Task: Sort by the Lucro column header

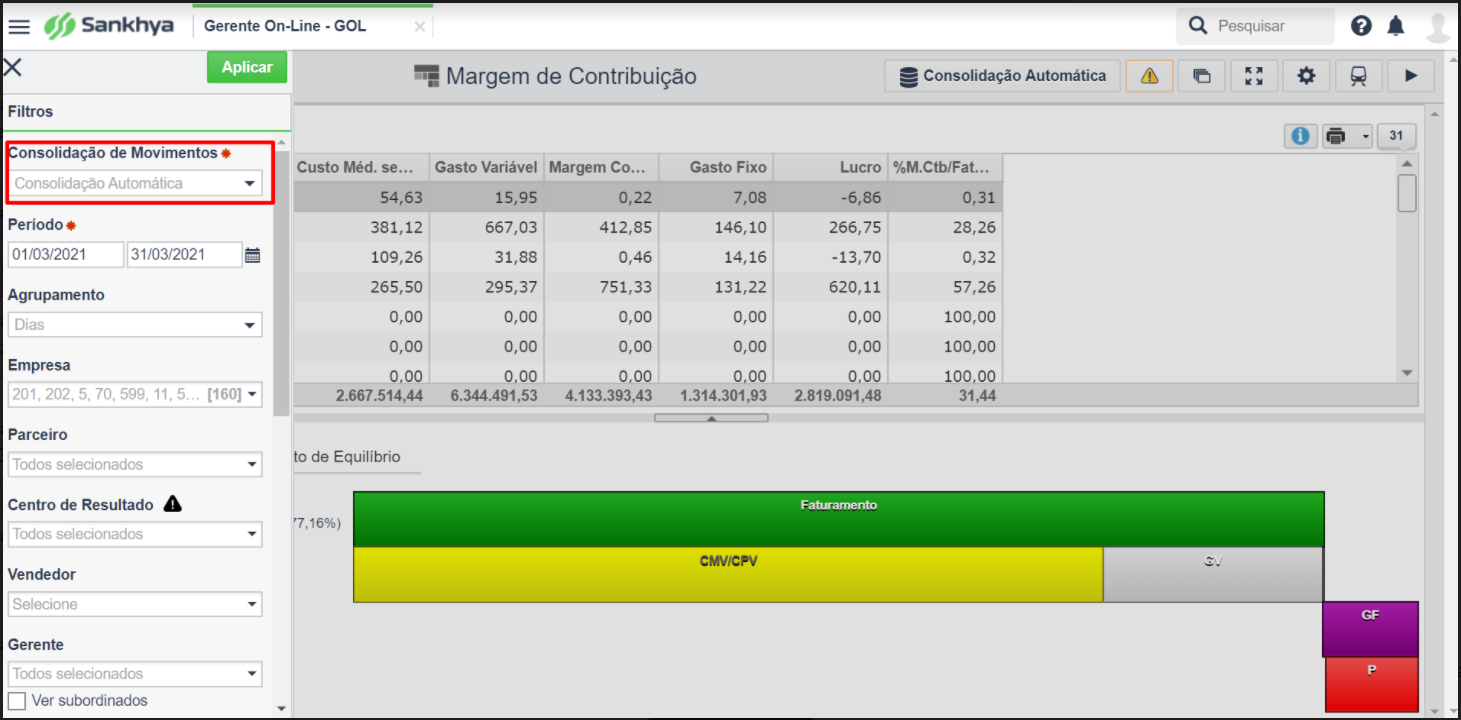Action: click(x=830, y=167)
